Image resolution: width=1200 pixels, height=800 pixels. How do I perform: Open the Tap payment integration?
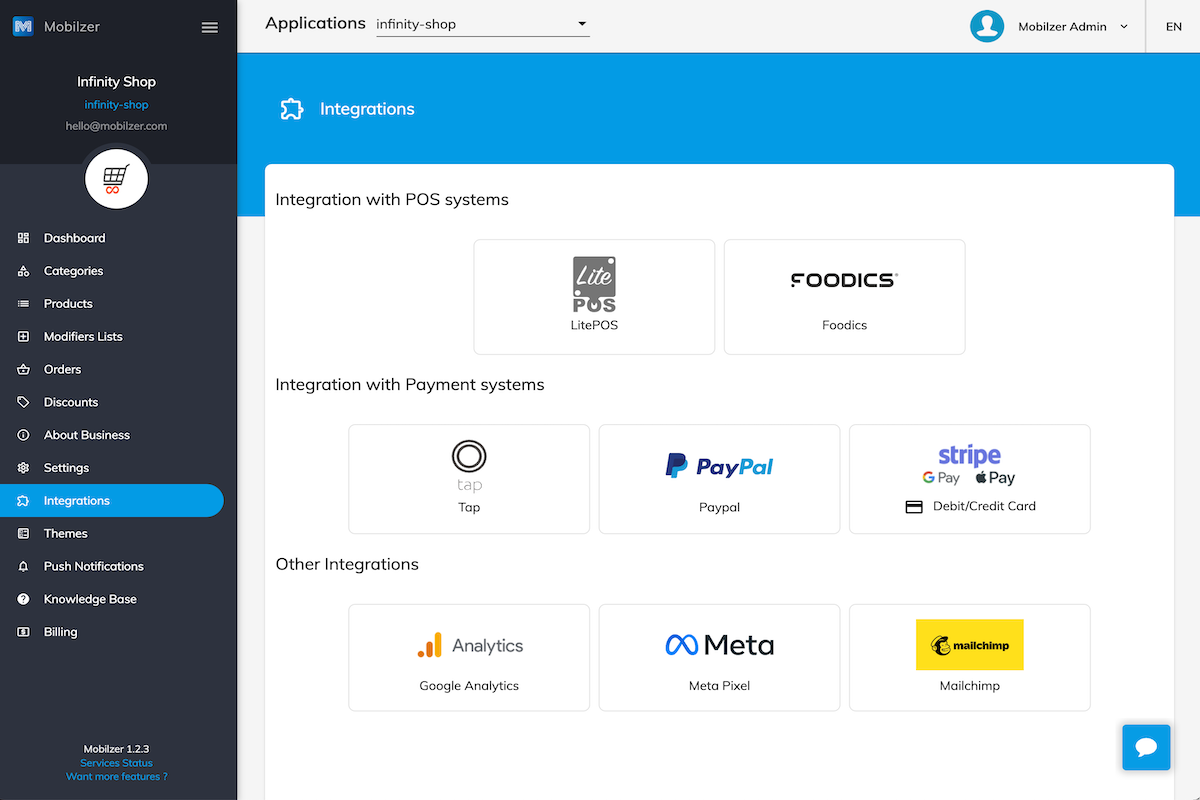tap(469, 479)
